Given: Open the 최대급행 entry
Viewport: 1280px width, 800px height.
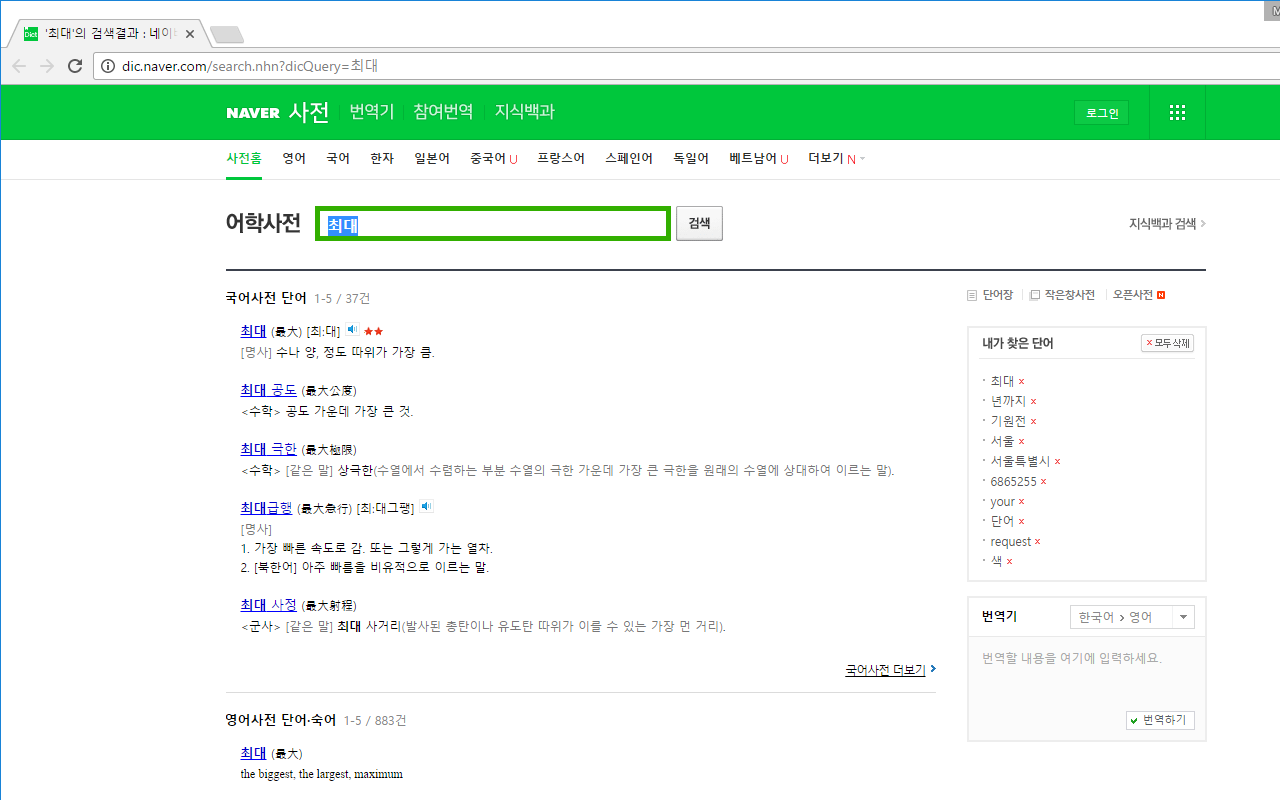Looking at the screenshot, I should (x=266, y=507).
